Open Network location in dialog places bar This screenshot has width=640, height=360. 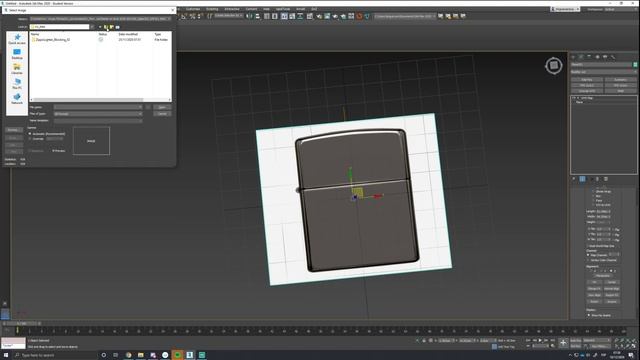tap(17, 99)
